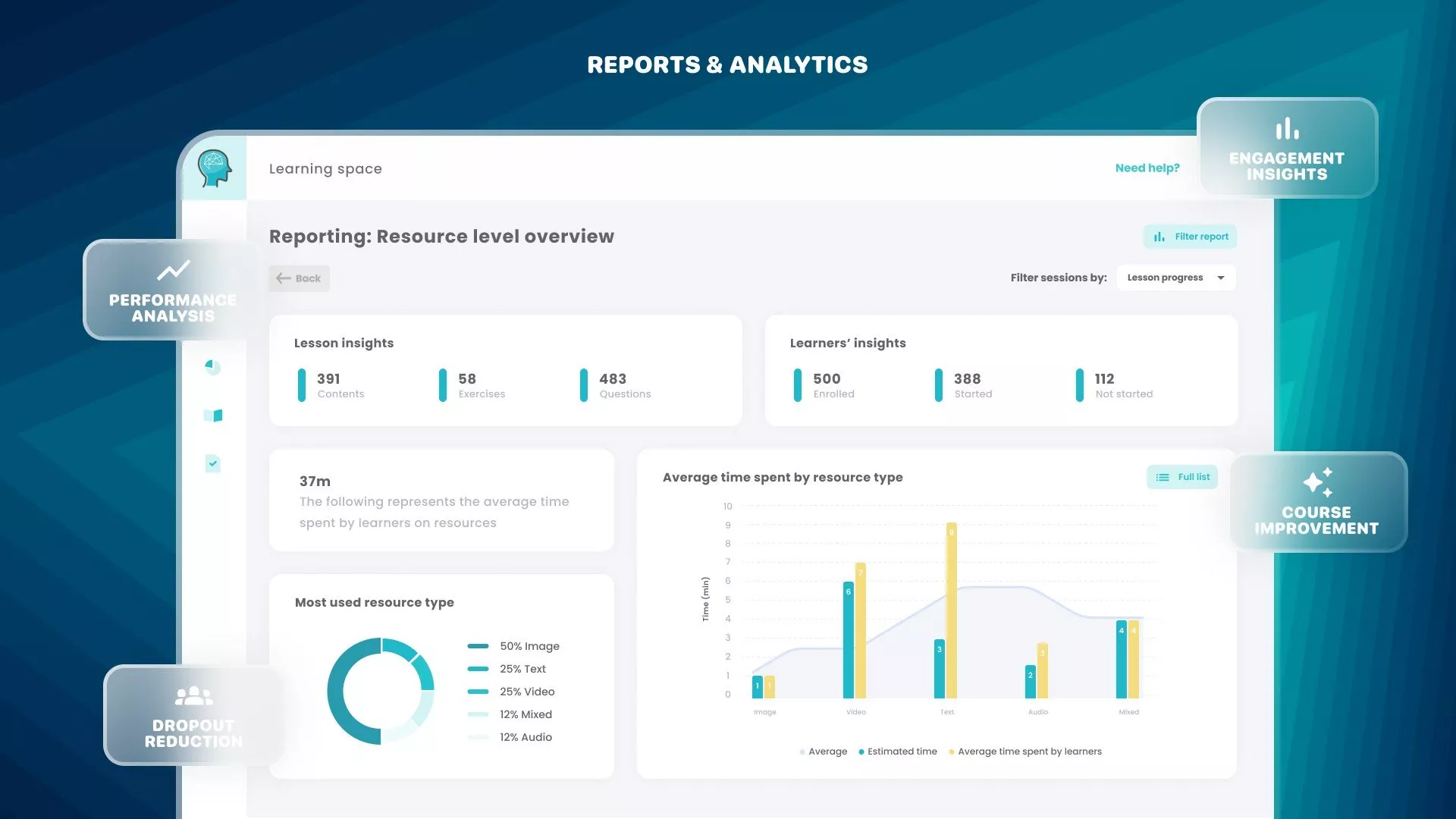This screenshot has width=1456, height=819.
Task: Open the pie chart sidebar icon
Action: [x=213, y=367]
